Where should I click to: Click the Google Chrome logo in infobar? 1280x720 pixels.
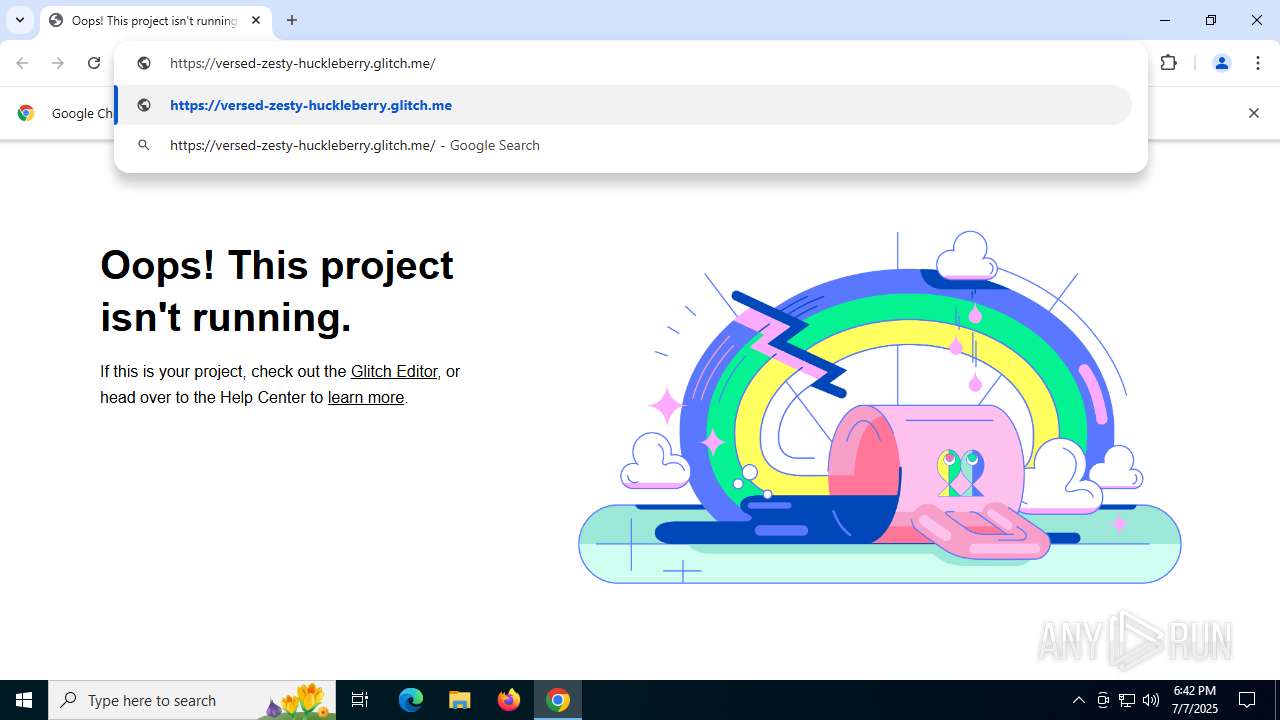click(26, 113)
